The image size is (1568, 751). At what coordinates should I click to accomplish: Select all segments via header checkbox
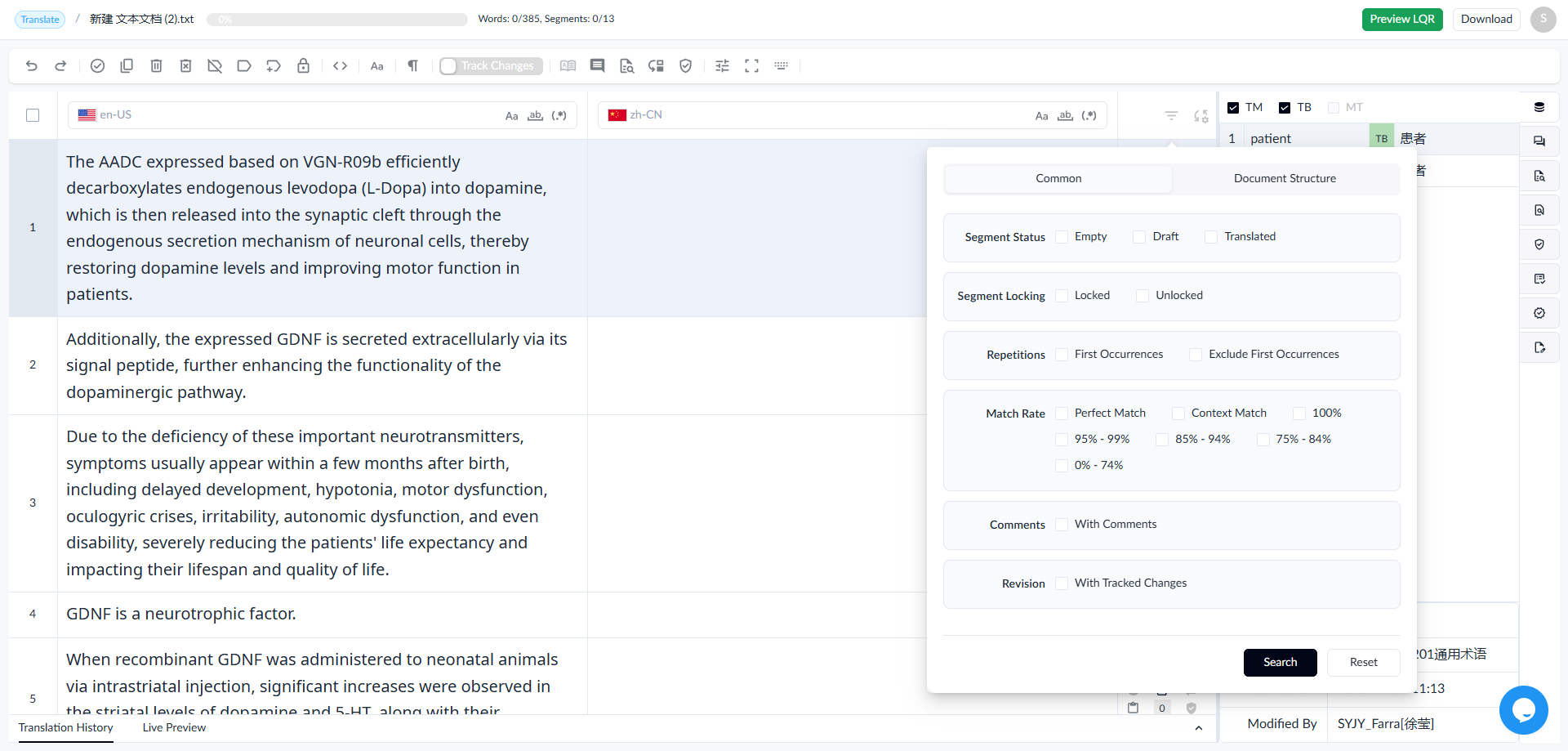[33, 115]
